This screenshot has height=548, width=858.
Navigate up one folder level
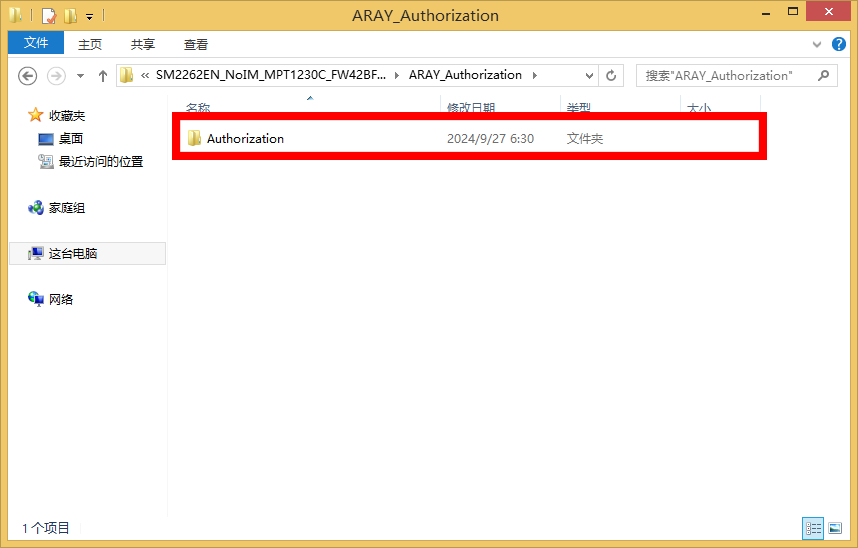[103, 76]
